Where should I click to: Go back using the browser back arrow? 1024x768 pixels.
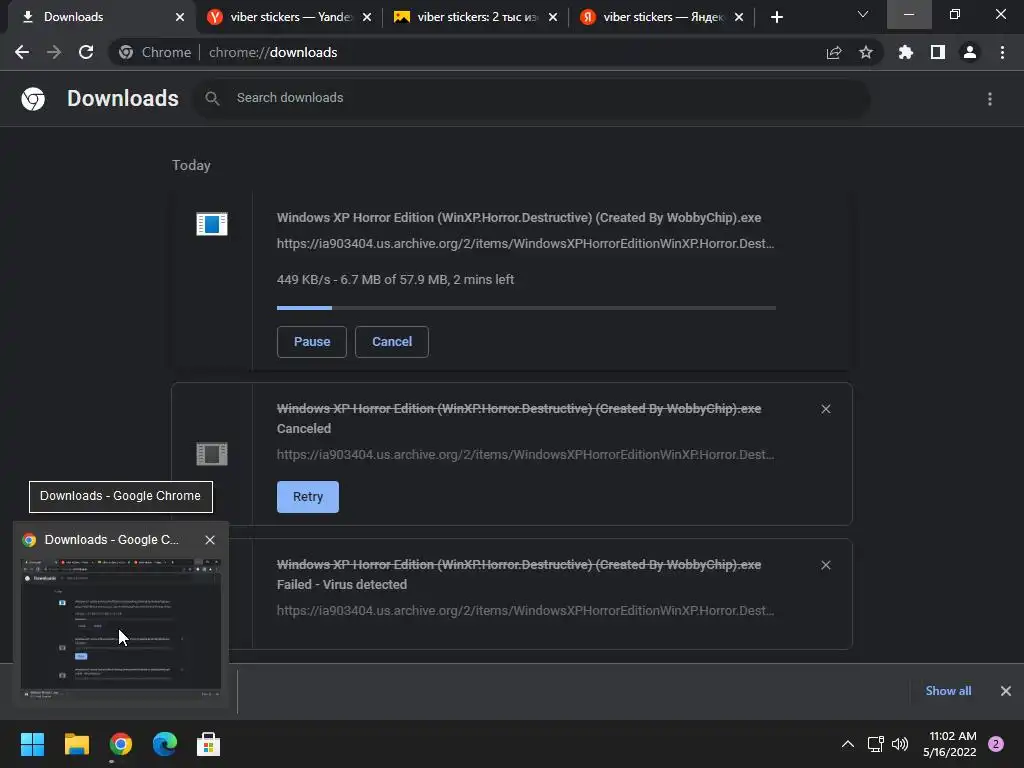click(22, 52)
